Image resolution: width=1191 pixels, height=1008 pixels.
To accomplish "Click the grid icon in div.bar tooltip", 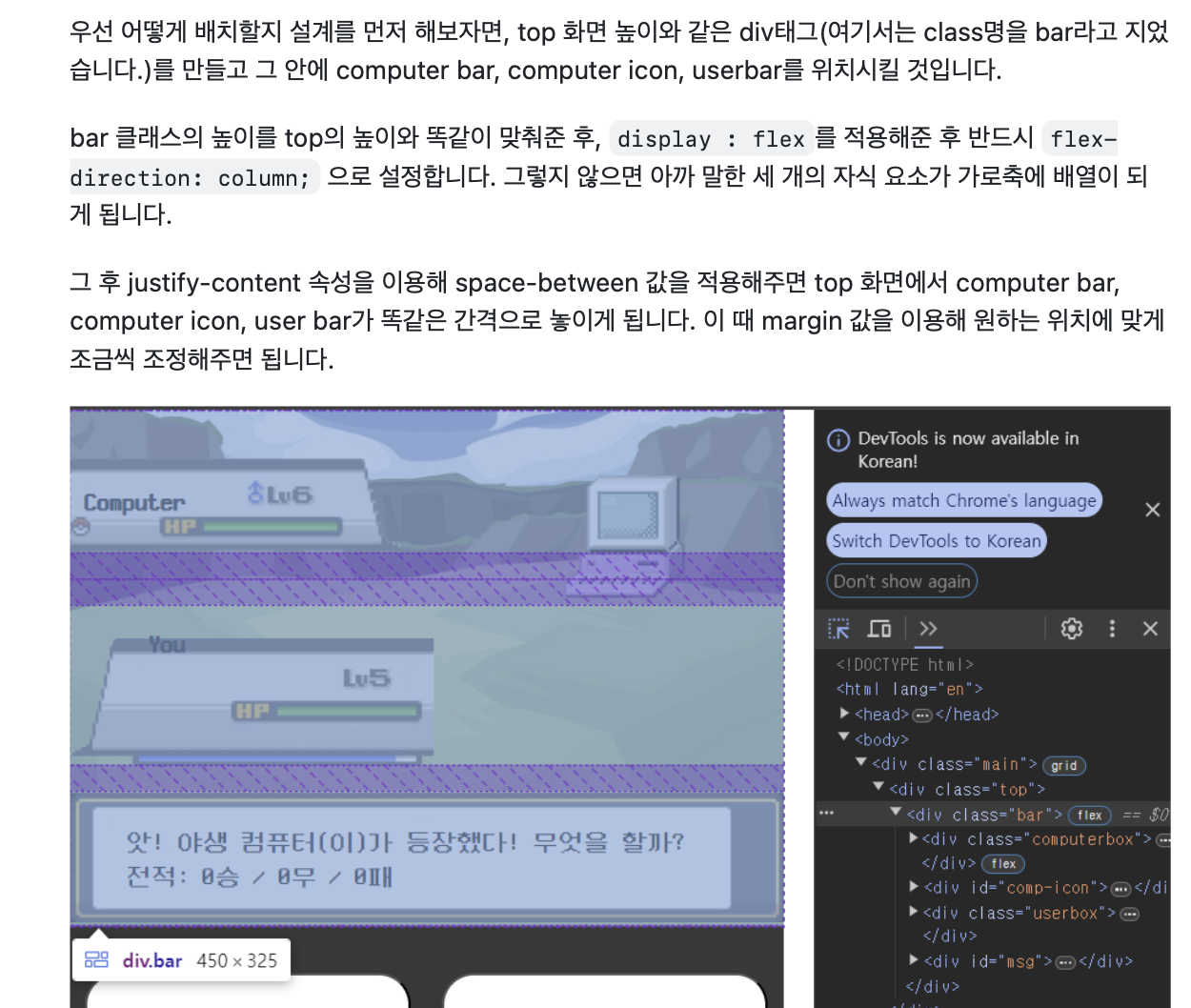I will [x=96, y=960].
